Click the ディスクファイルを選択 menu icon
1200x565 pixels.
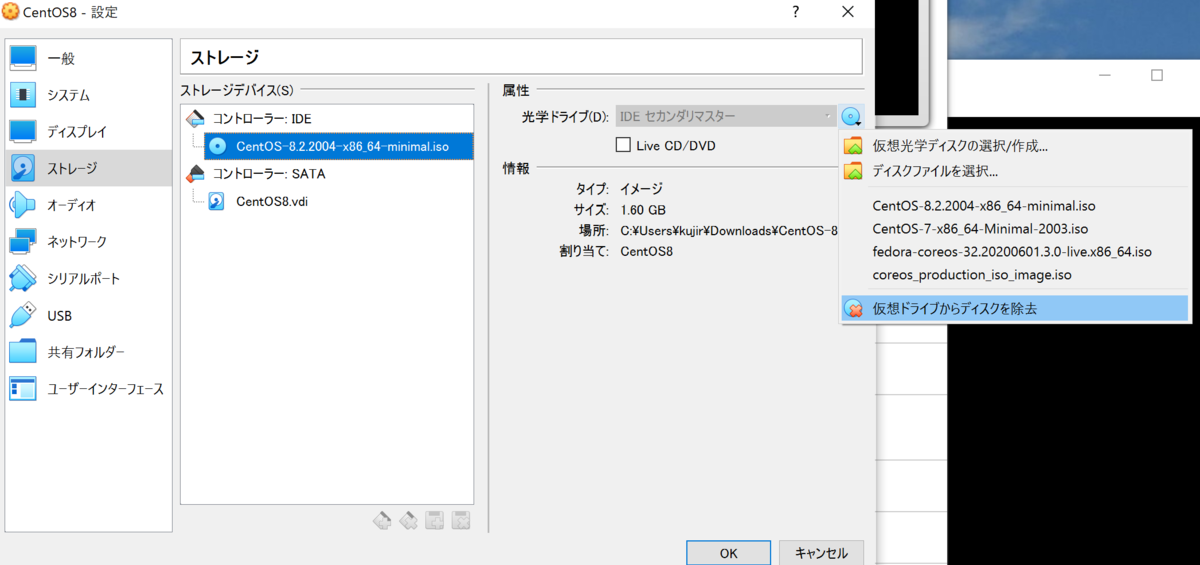point(853,171)
